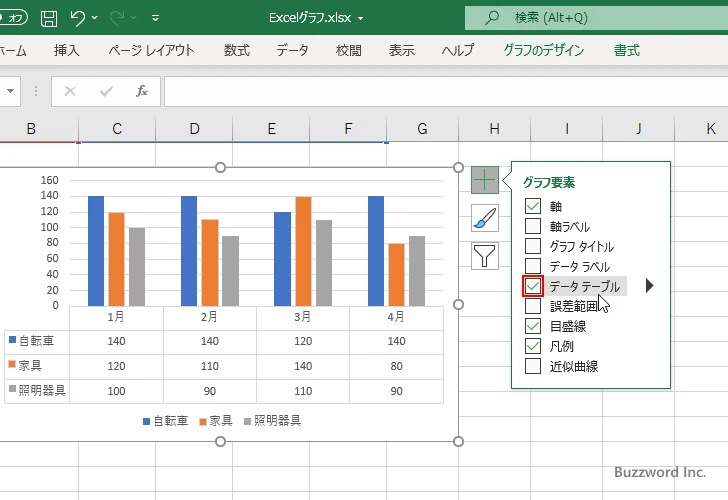Screen dimensions: 728x500
Task: Click the Save icon in title bar
Action: pos(49,18)
